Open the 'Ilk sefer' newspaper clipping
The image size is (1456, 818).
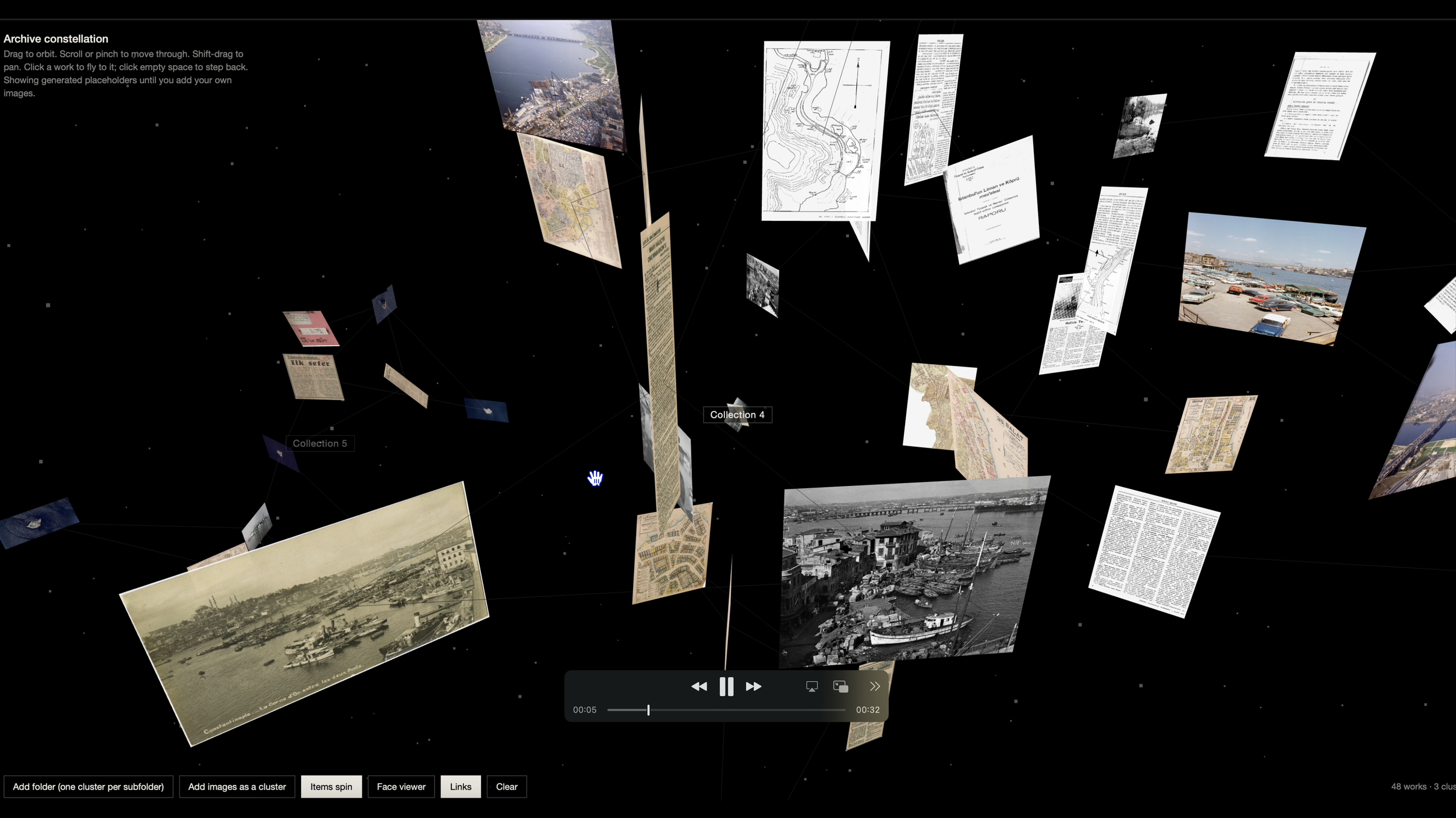[x=314, y=377]
